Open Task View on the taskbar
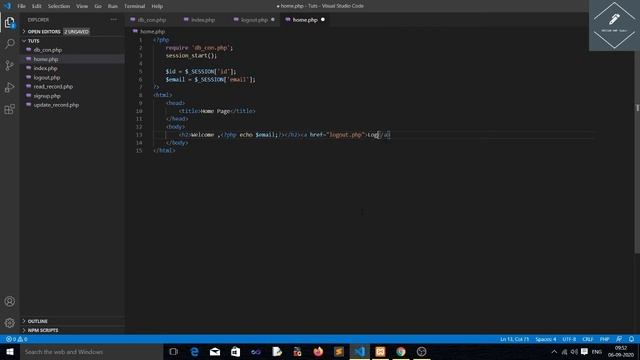640x360 pixels. [173, 351]
